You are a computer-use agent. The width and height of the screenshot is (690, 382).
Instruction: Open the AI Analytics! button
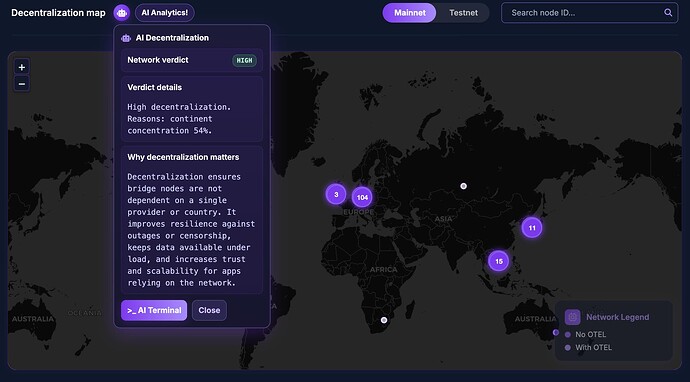point(165,13)
